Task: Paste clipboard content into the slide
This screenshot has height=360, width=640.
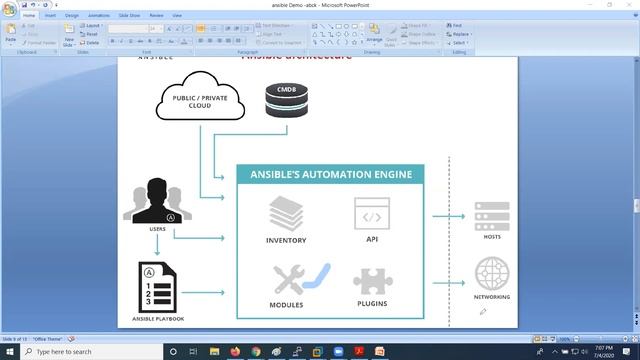Action: (11, 33)
